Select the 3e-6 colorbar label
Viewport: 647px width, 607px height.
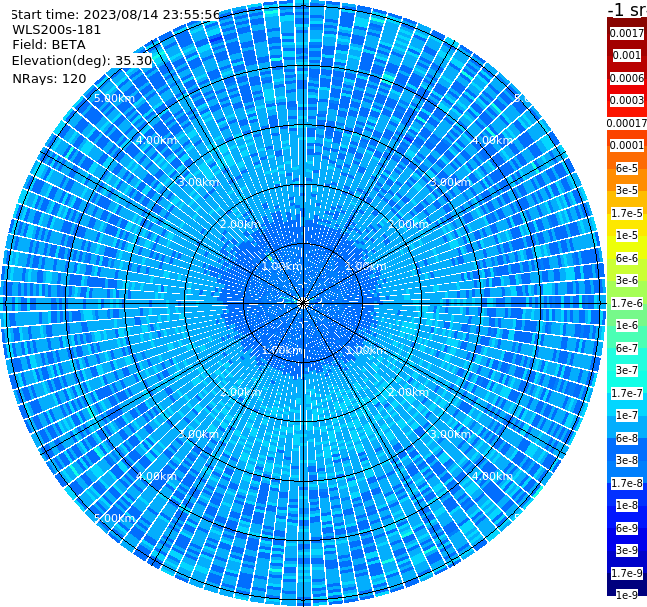(627, 280)
